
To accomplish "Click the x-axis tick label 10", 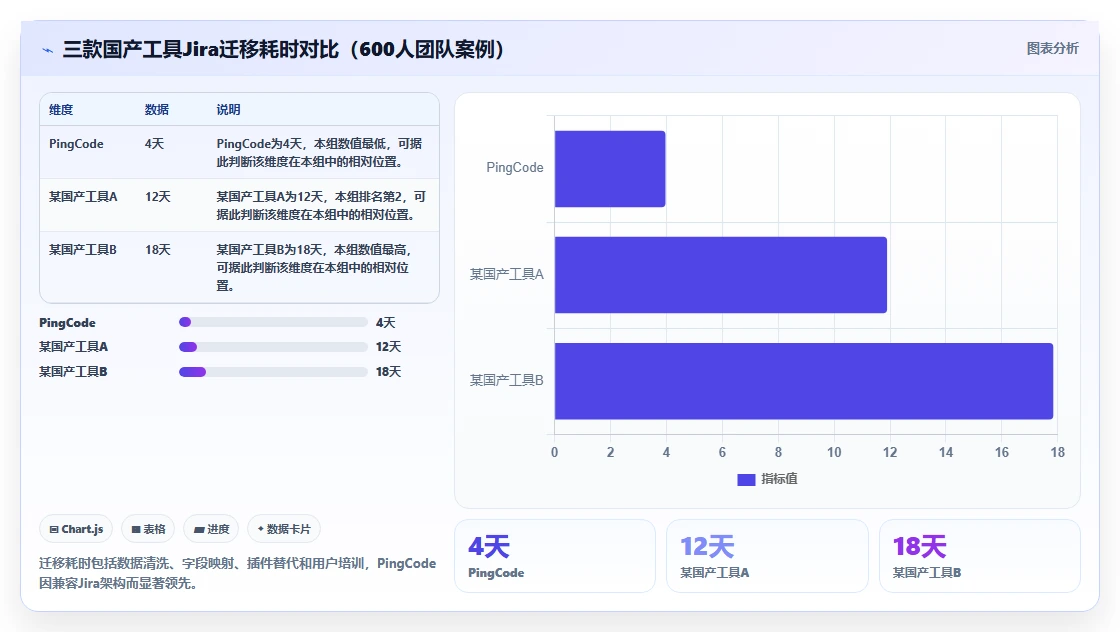I will click(x=834, y=453).
